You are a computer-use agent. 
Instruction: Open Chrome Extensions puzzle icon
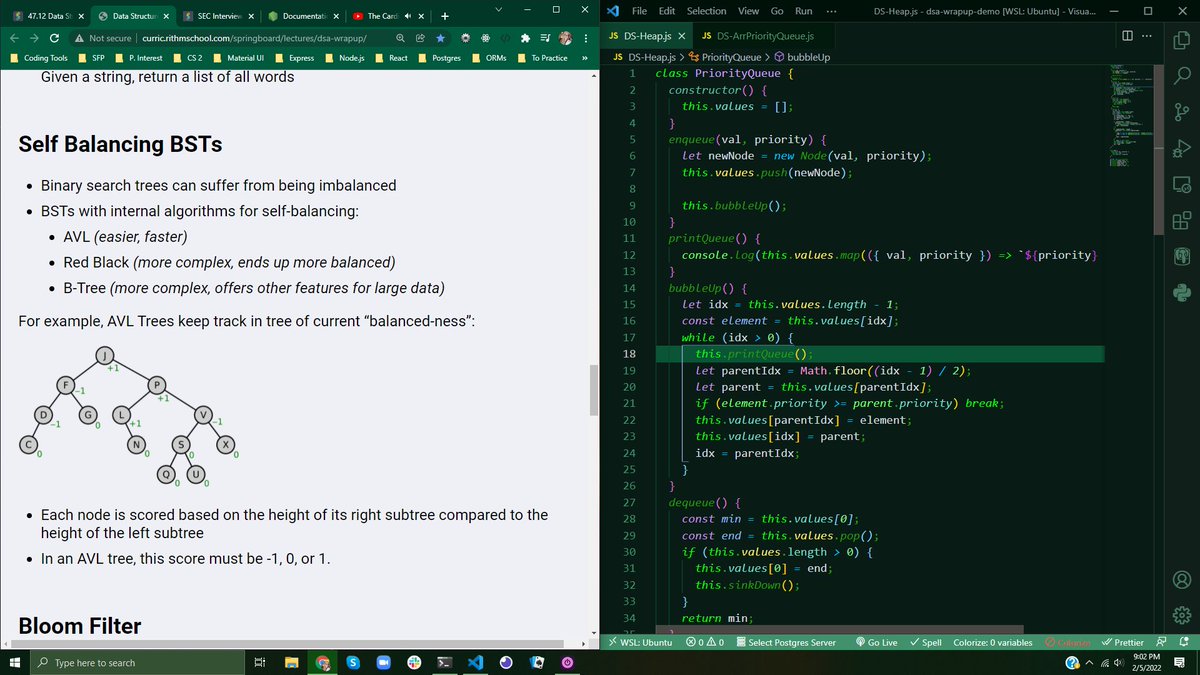coord(526,37)
